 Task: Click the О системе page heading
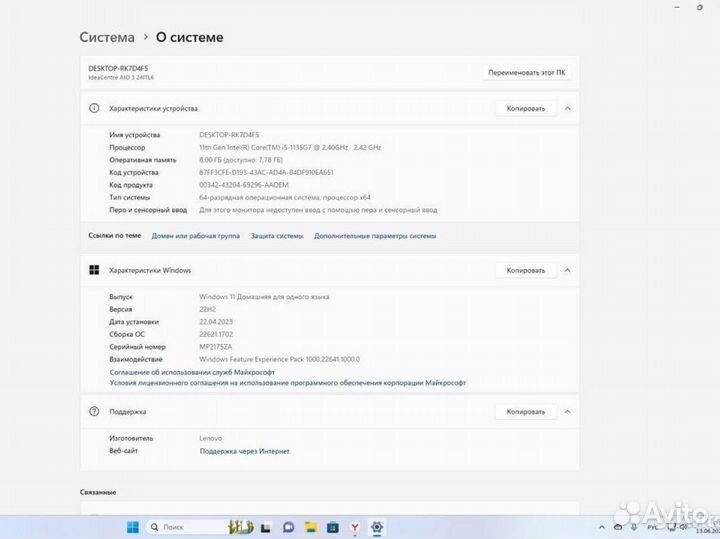[190, 37]
